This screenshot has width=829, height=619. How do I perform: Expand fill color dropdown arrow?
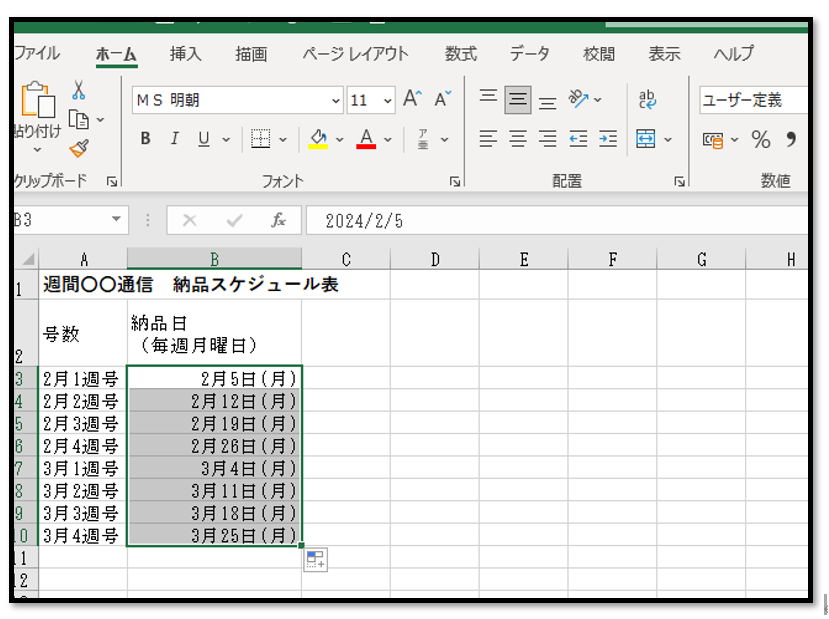(340, 140)
